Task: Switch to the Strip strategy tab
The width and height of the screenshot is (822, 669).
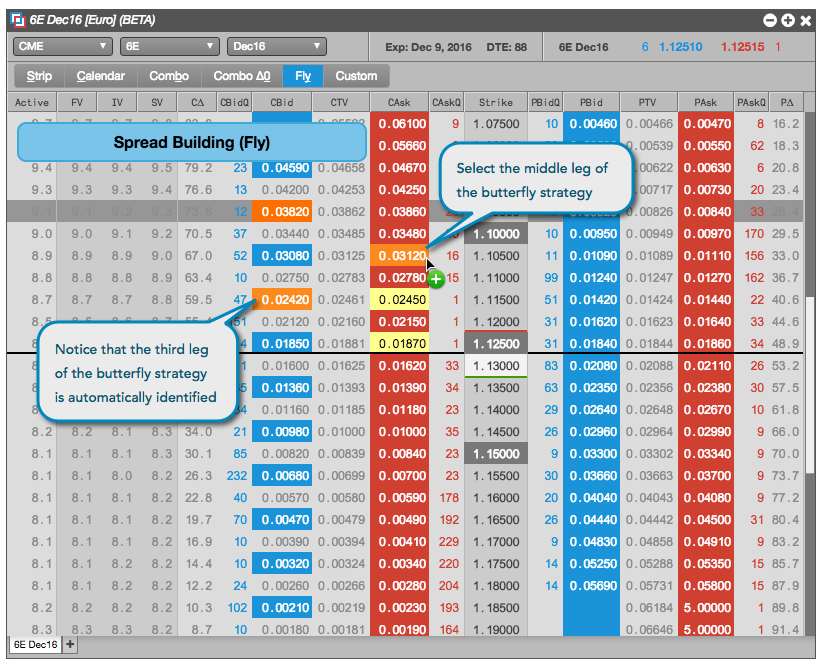Action: click(39, 76)
